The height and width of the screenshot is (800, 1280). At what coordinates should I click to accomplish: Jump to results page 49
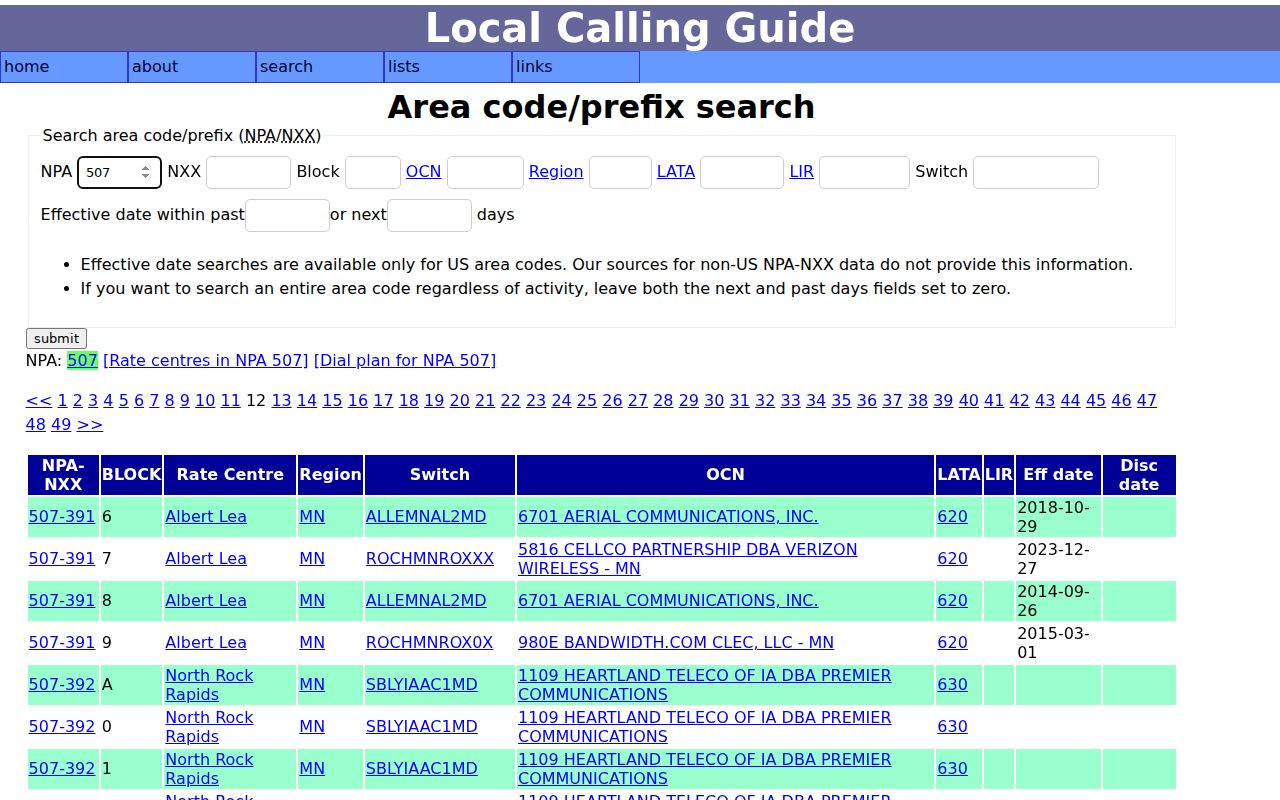61,424
